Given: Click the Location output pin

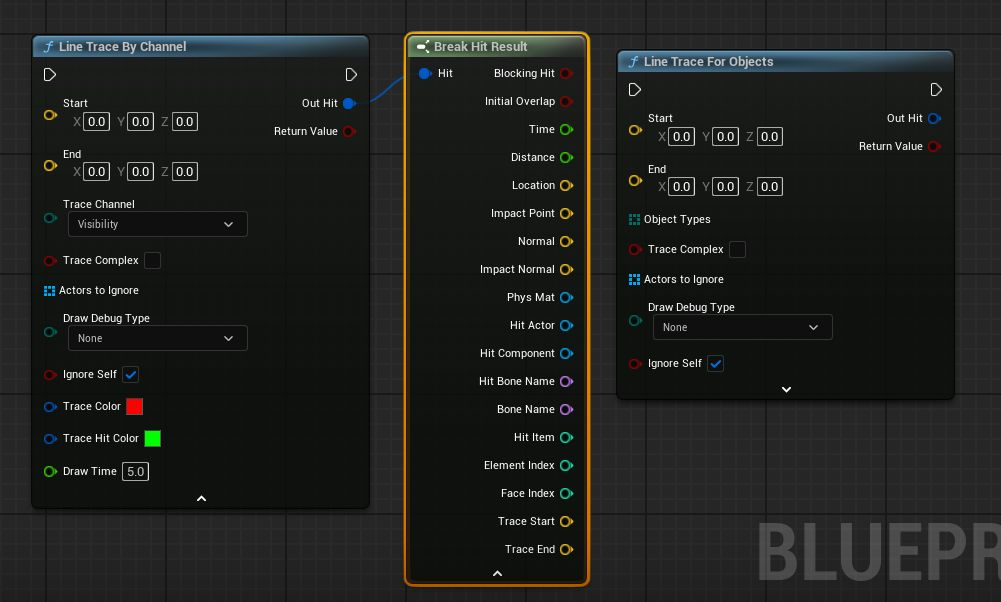Looking at the screenshot, I should coord(566,185).
